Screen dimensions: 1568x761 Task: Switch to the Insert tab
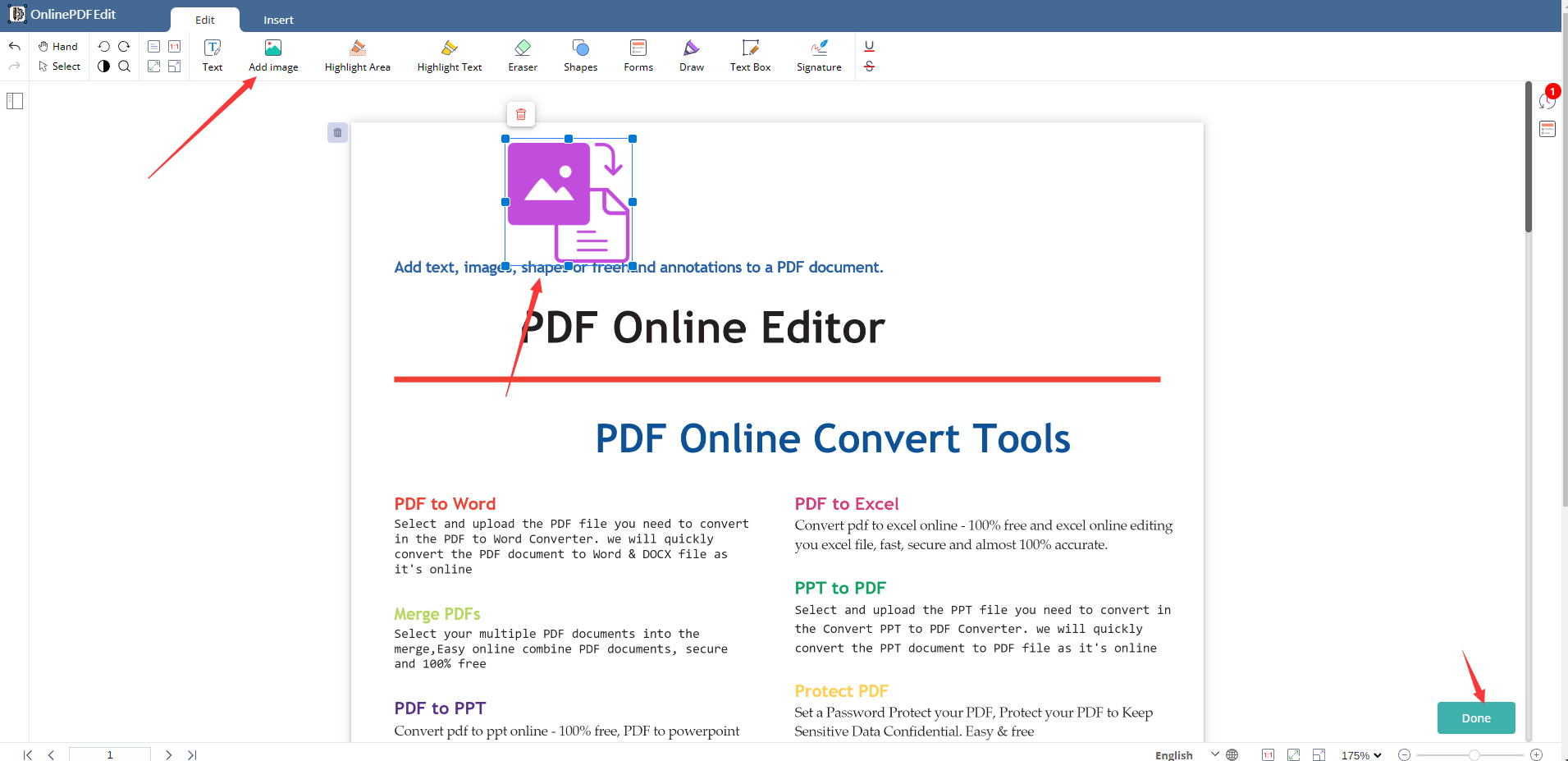pos(278,20)
